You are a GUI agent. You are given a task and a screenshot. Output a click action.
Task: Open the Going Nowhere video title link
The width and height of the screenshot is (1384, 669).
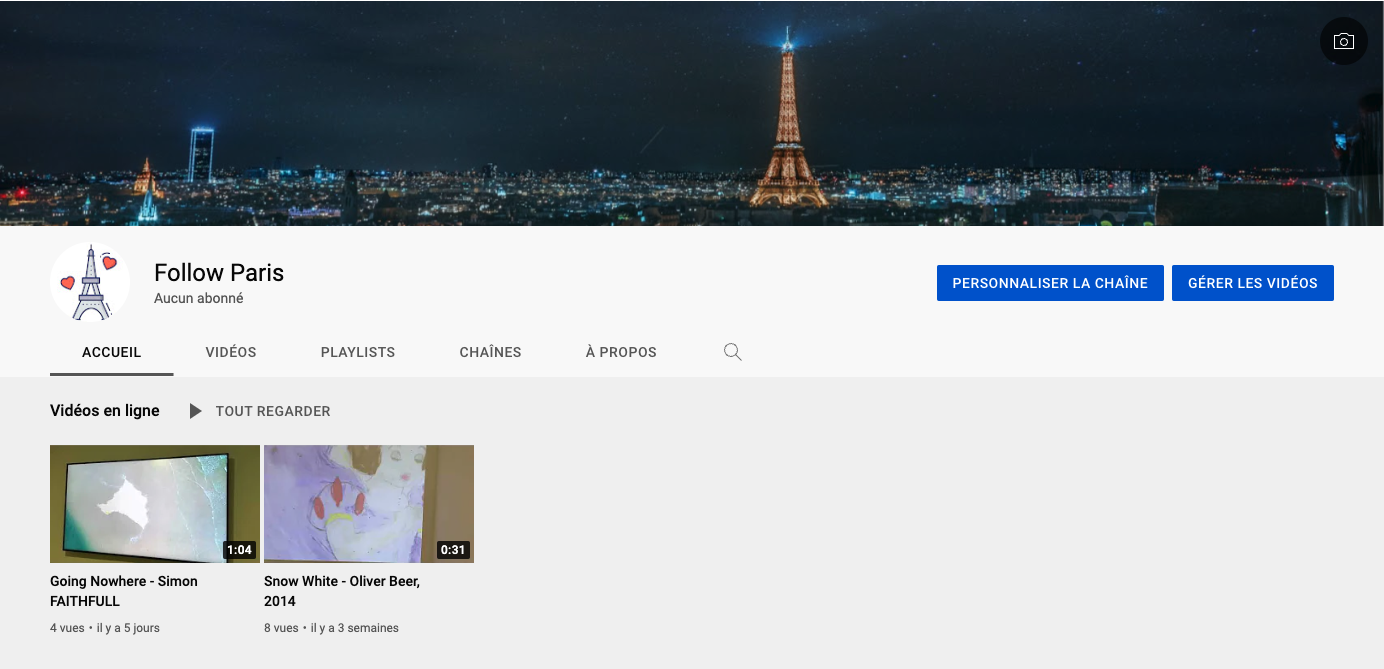[x=124, y=591]
